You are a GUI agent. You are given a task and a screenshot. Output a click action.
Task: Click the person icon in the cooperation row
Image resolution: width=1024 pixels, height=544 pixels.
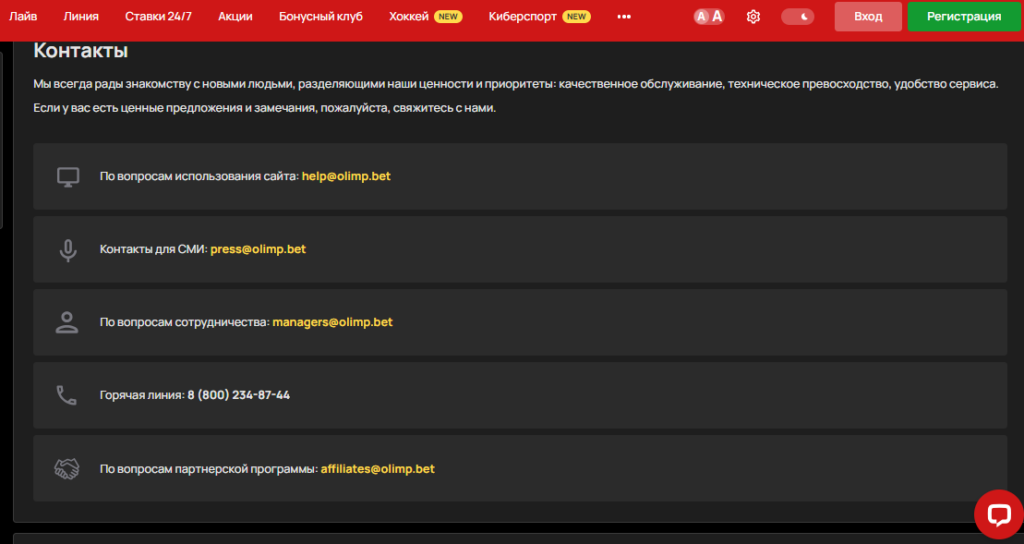(67, 323)
